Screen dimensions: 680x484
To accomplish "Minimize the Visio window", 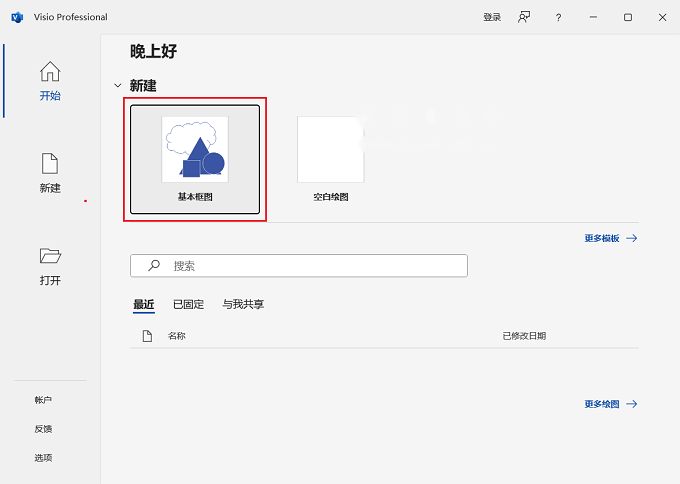I will click(x=593, y=17).
